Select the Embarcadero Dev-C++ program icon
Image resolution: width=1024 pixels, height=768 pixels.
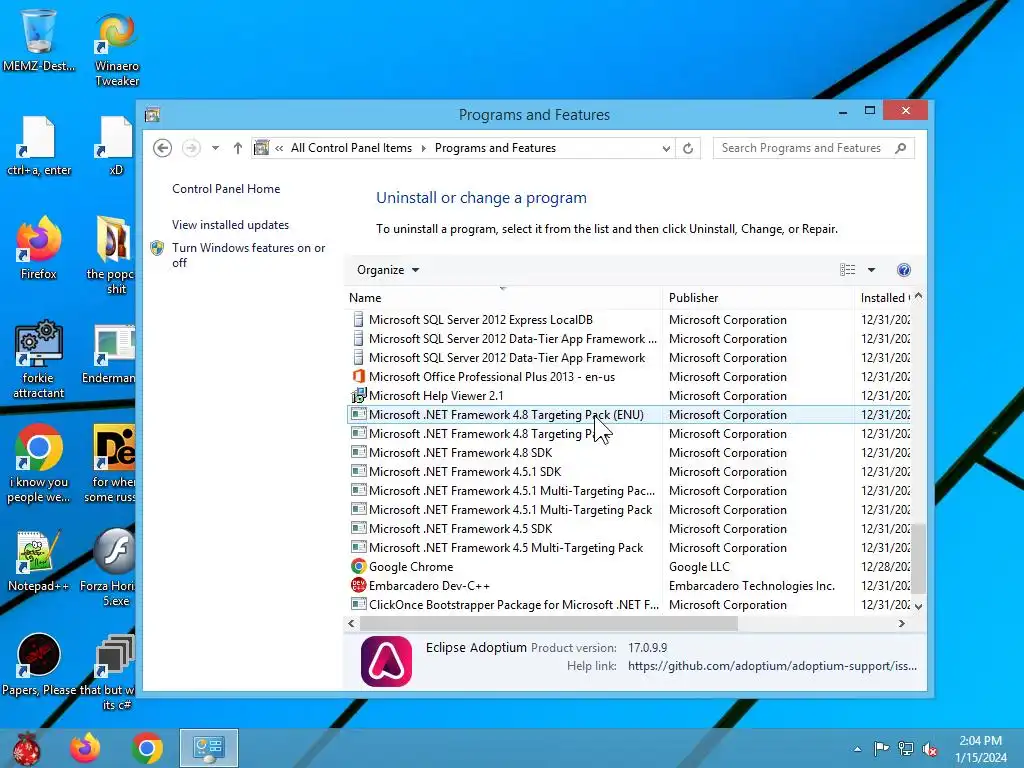(x=358, y=585)
